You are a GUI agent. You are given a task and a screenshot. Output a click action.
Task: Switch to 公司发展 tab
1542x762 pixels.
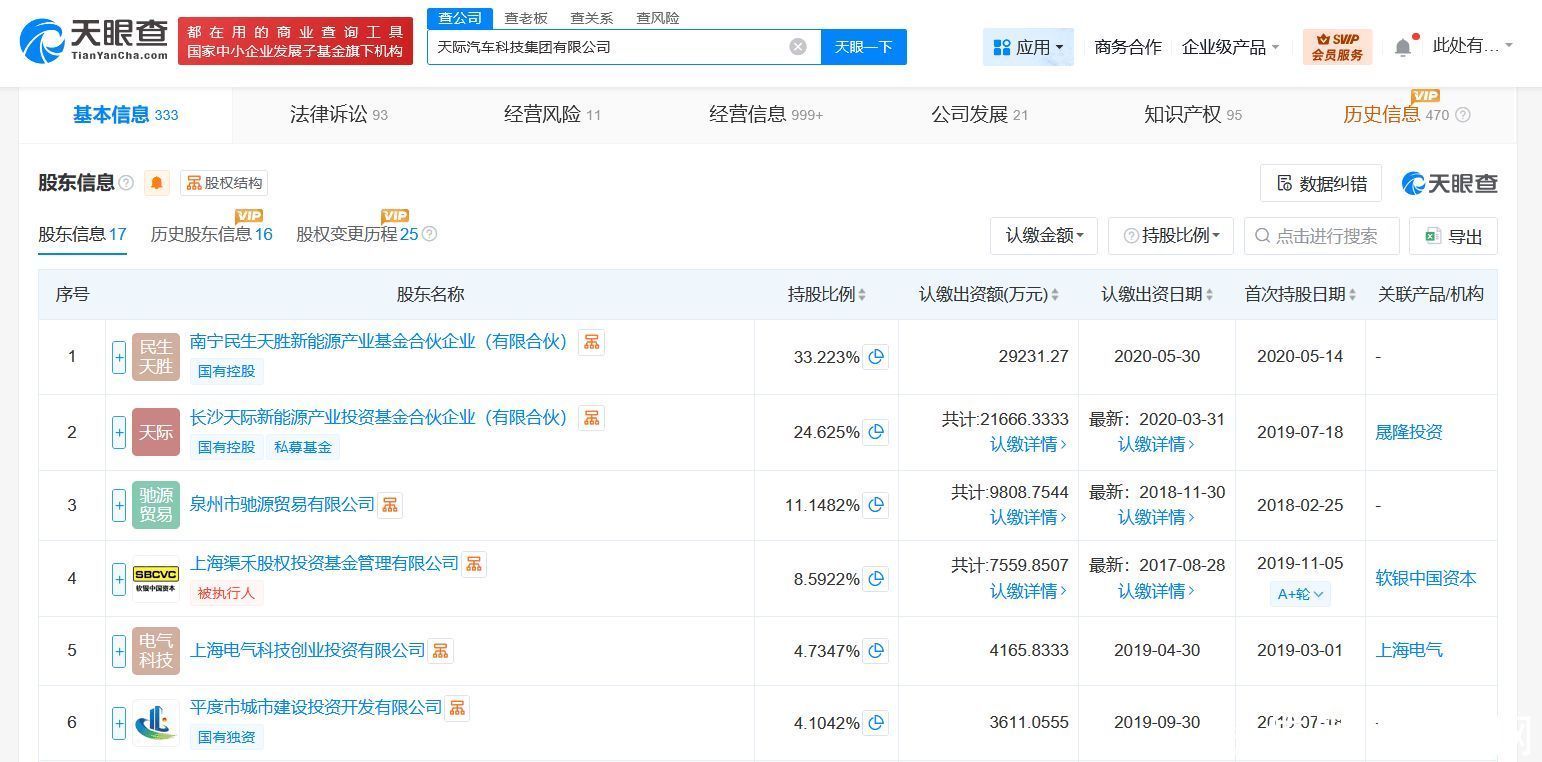tap(980, 115)
